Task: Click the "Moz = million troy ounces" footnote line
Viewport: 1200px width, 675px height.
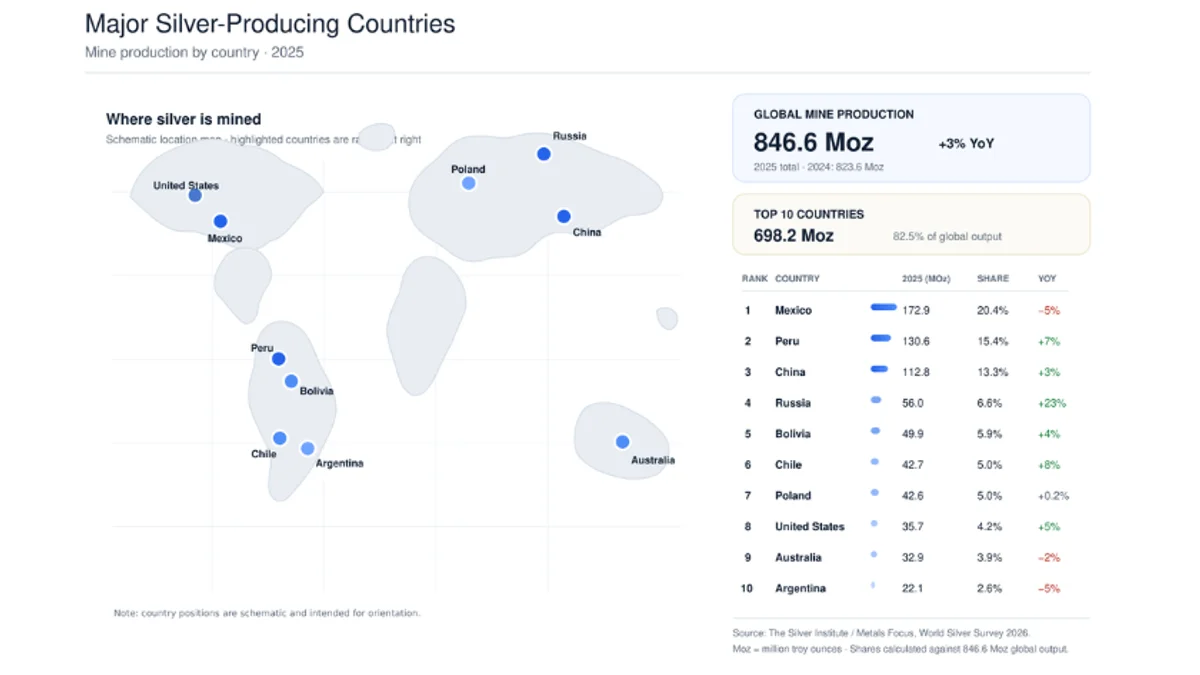Action: coord(901,649)
